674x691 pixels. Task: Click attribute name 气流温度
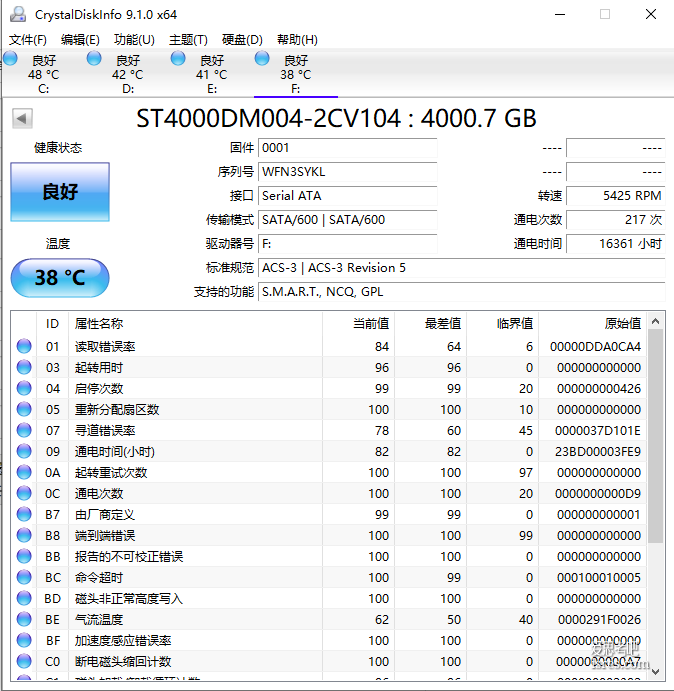click(x=99, y=620)
